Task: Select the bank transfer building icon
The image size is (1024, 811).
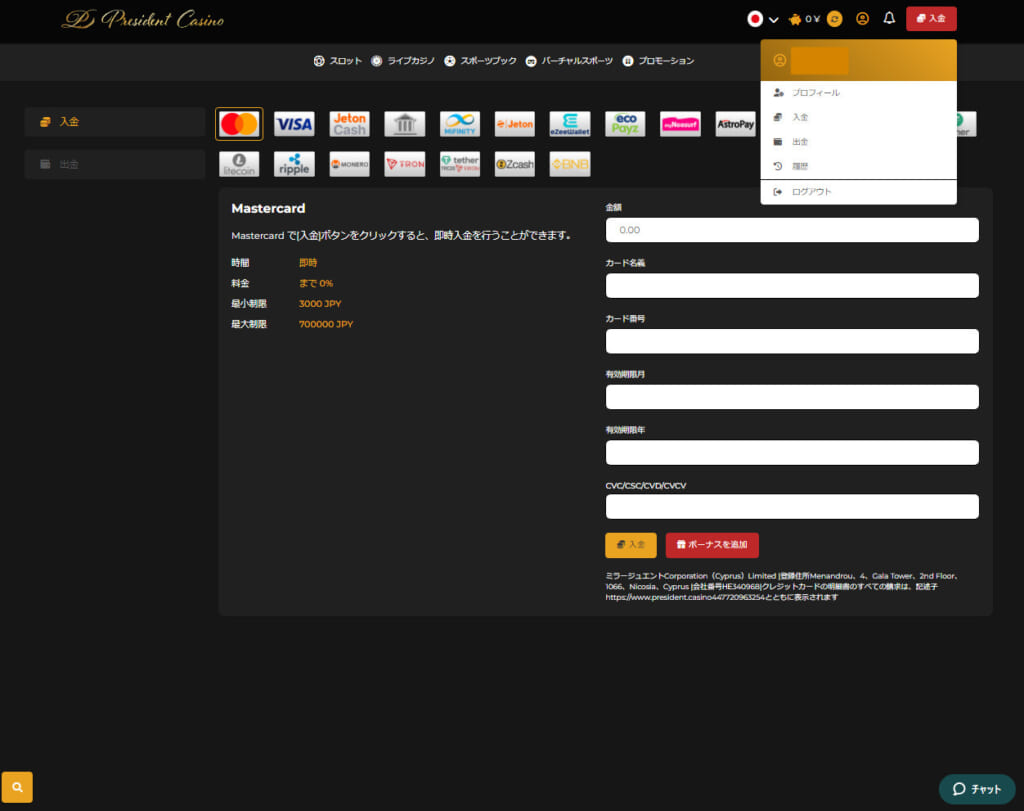Action: tap(404, 124)
